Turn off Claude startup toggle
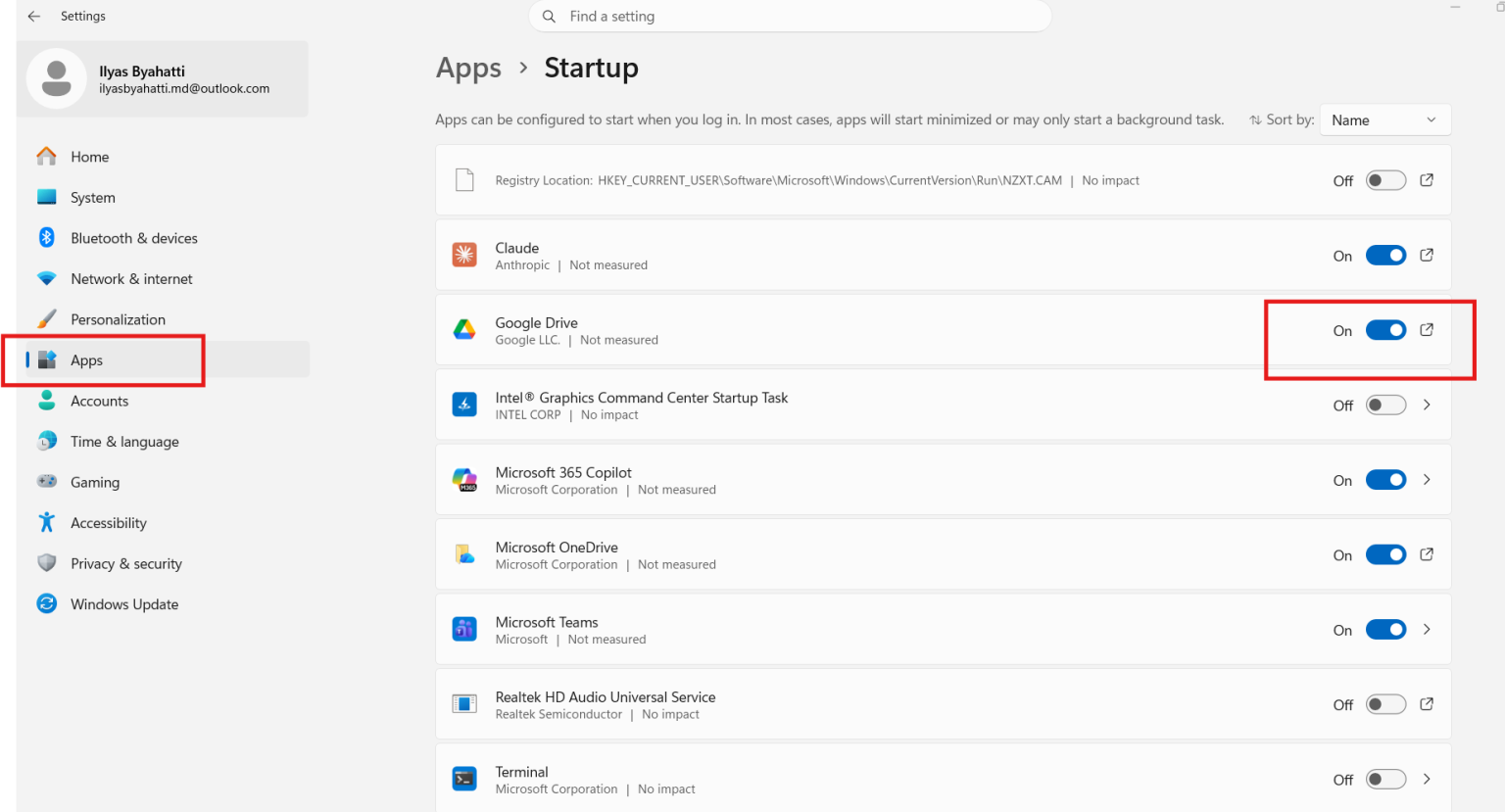Screen dimensions: 1505x812 click(1385, 256)
